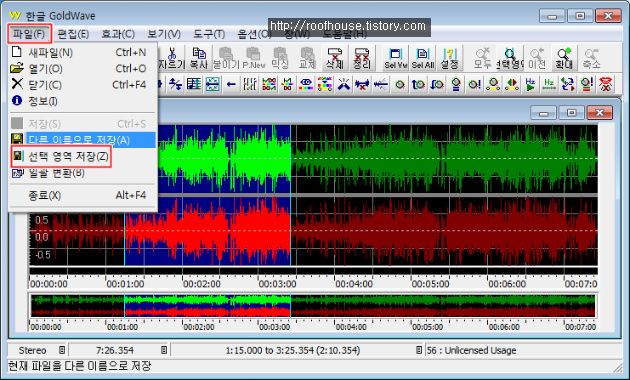Click the red X waveform silence icon
The height and width of the screenshot is (380, 630).
(x=362, y=84)
